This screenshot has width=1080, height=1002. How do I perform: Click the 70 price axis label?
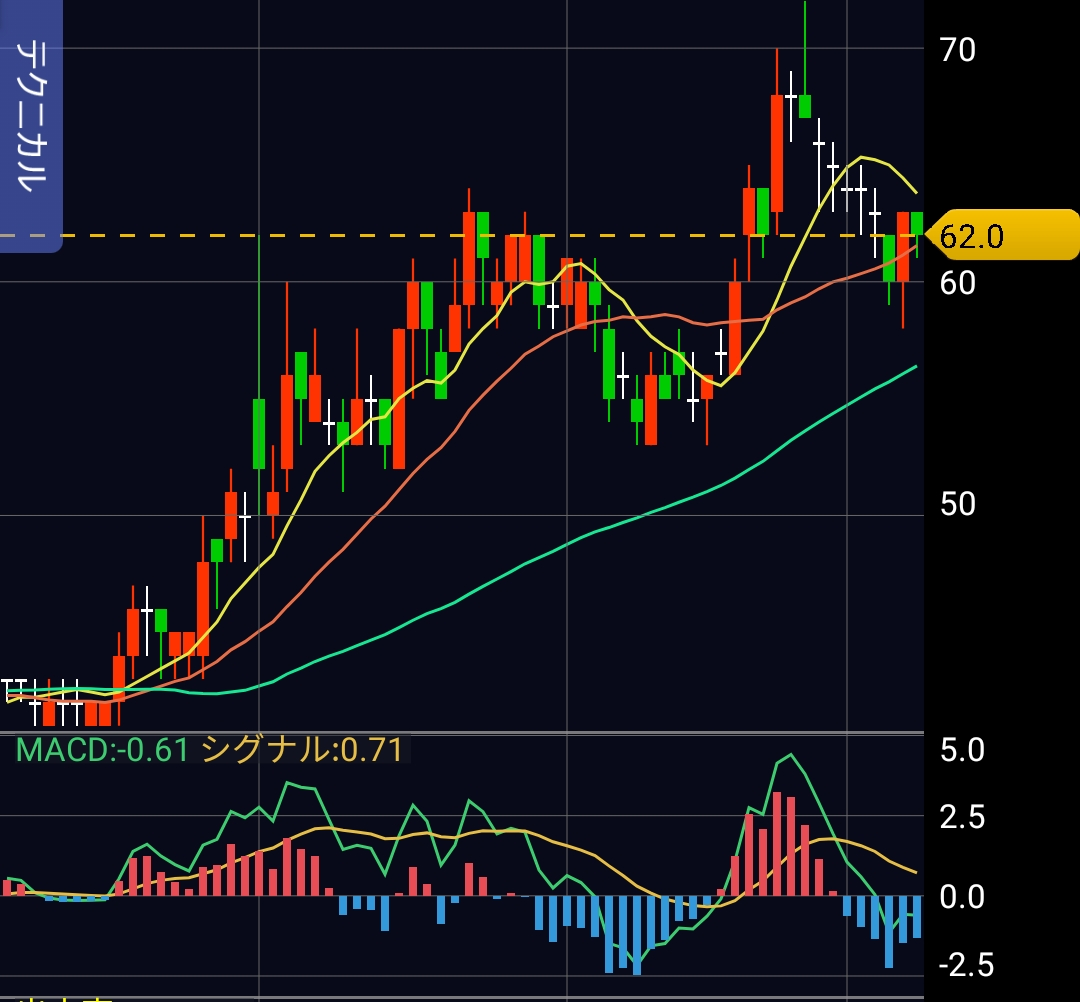click(957, 50)
